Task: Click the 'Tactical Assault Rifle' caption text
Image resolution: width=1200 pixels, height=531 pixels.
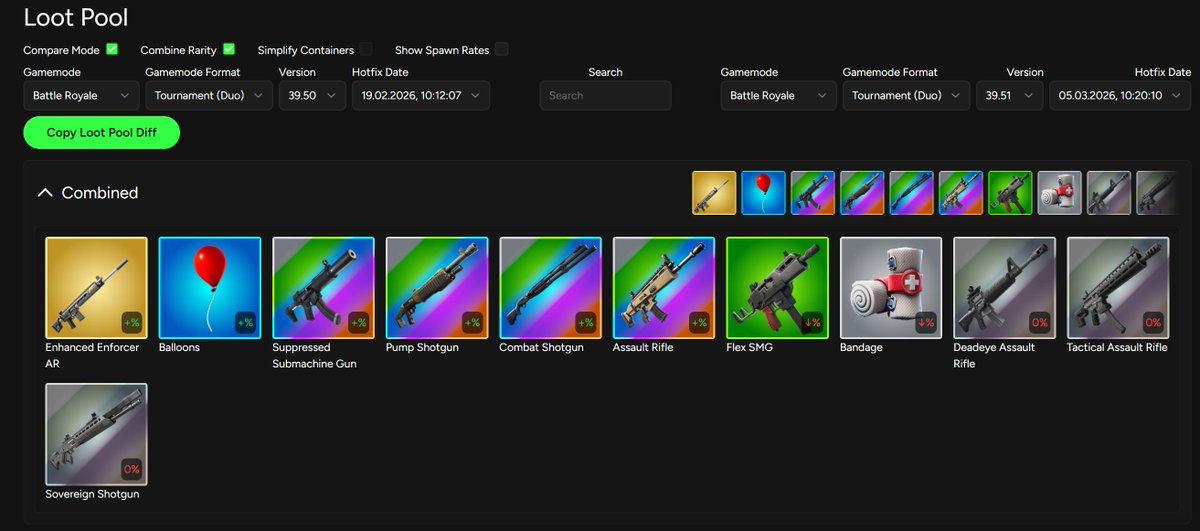Action: tap(1117, 348)
